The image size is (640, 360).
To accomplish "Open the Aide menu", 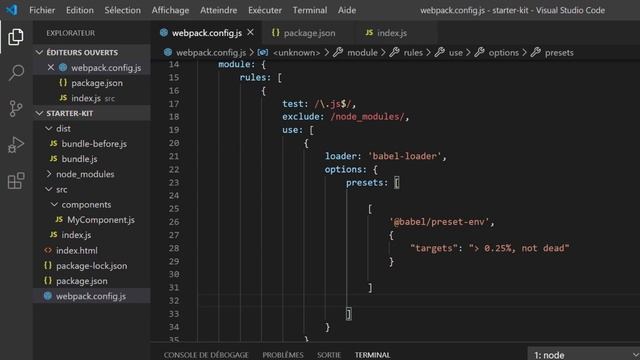I will coord(347,10).
